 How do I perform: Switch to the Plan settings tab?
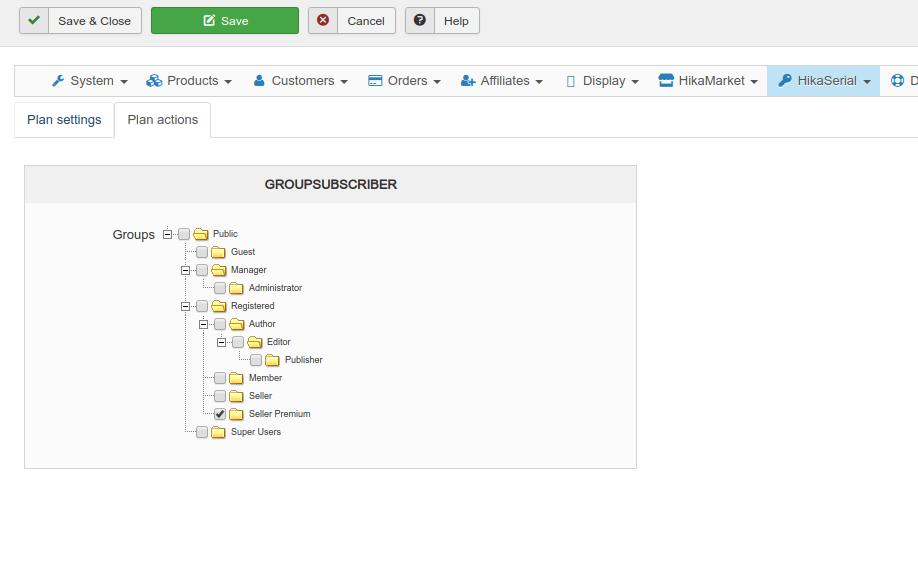point(64,120)
